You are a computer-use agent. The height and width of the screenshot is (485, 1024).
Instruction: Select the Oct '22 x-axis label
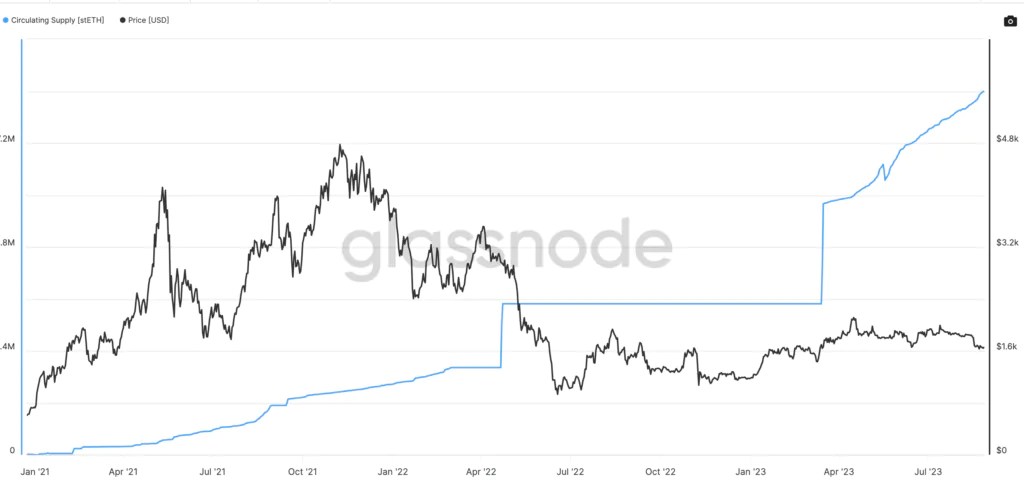[x=660, y=471]
